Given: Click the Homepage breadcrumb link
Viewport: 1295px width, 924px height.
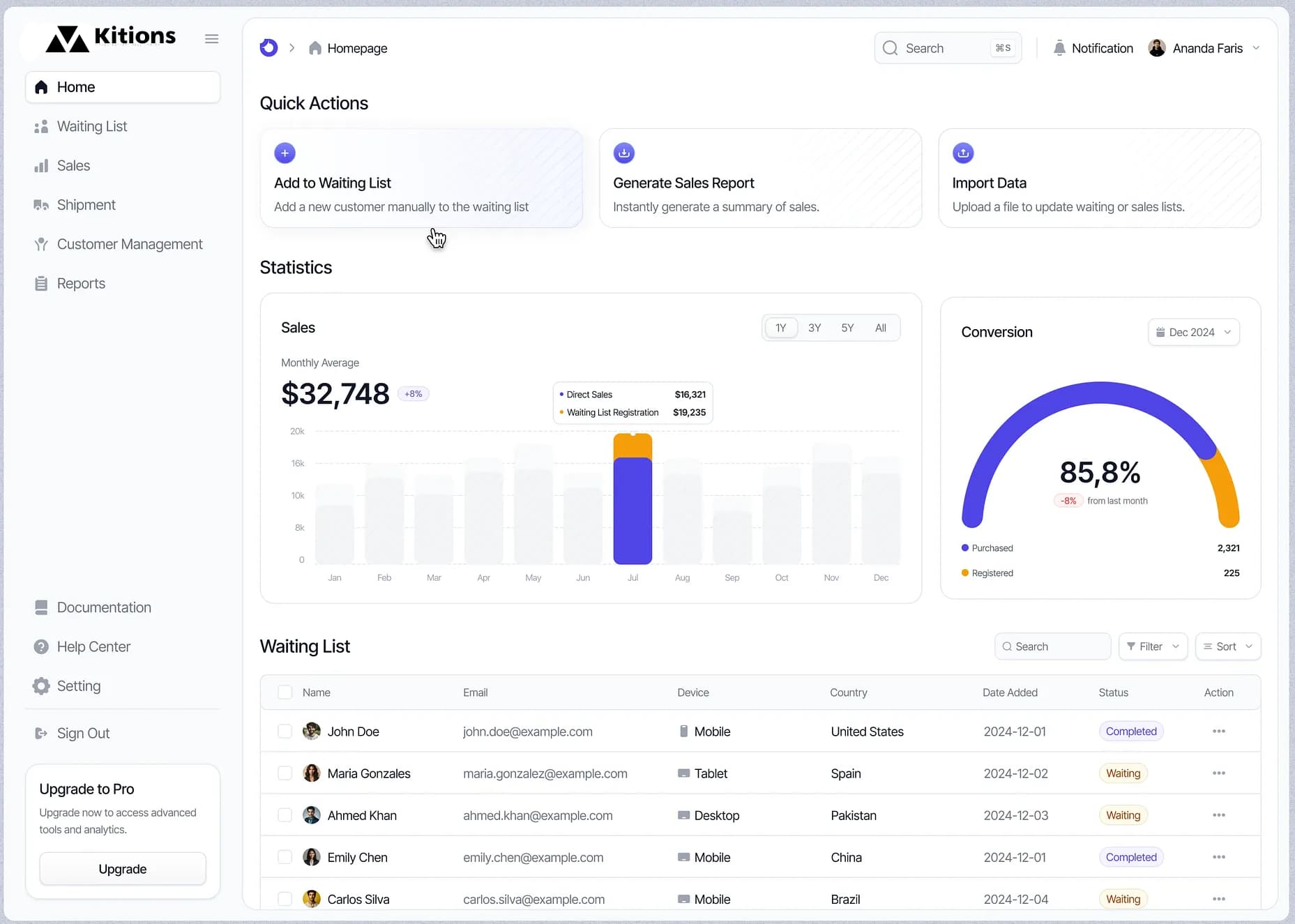Looking at the screenshot, I should [357, 48].
